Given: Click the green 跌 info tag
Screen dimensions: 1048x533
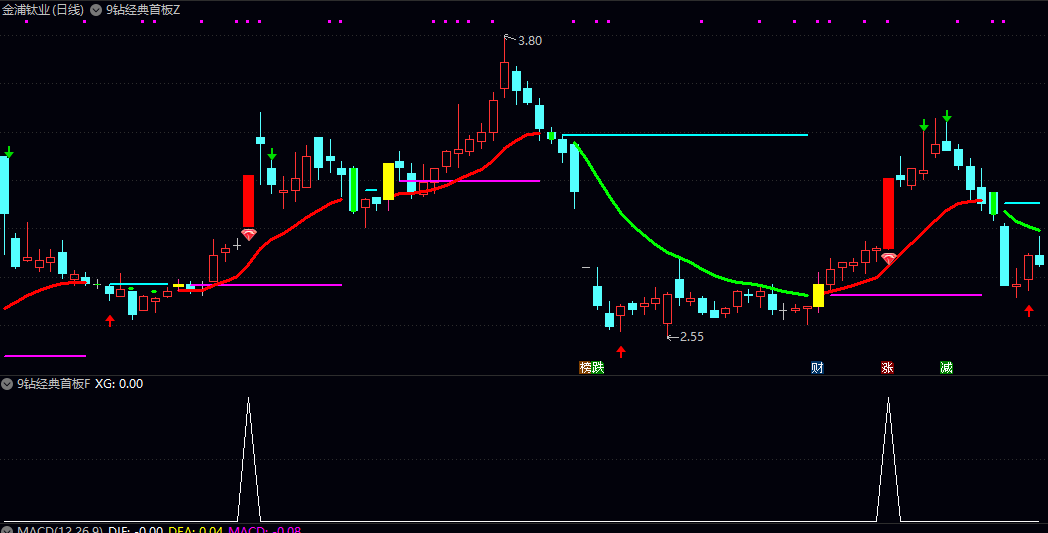Looking at the screenshot, I should click(x=598, y=367).
